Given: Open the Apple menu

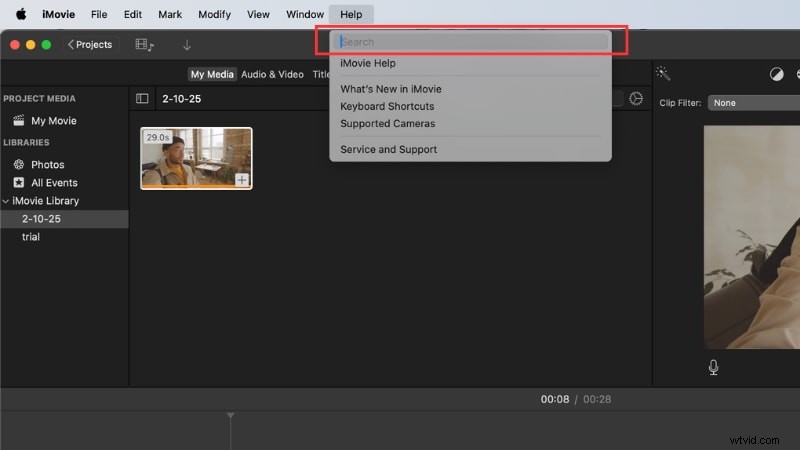Looking at the screenshot, I should pyautogui.click(x=21, y=14).
